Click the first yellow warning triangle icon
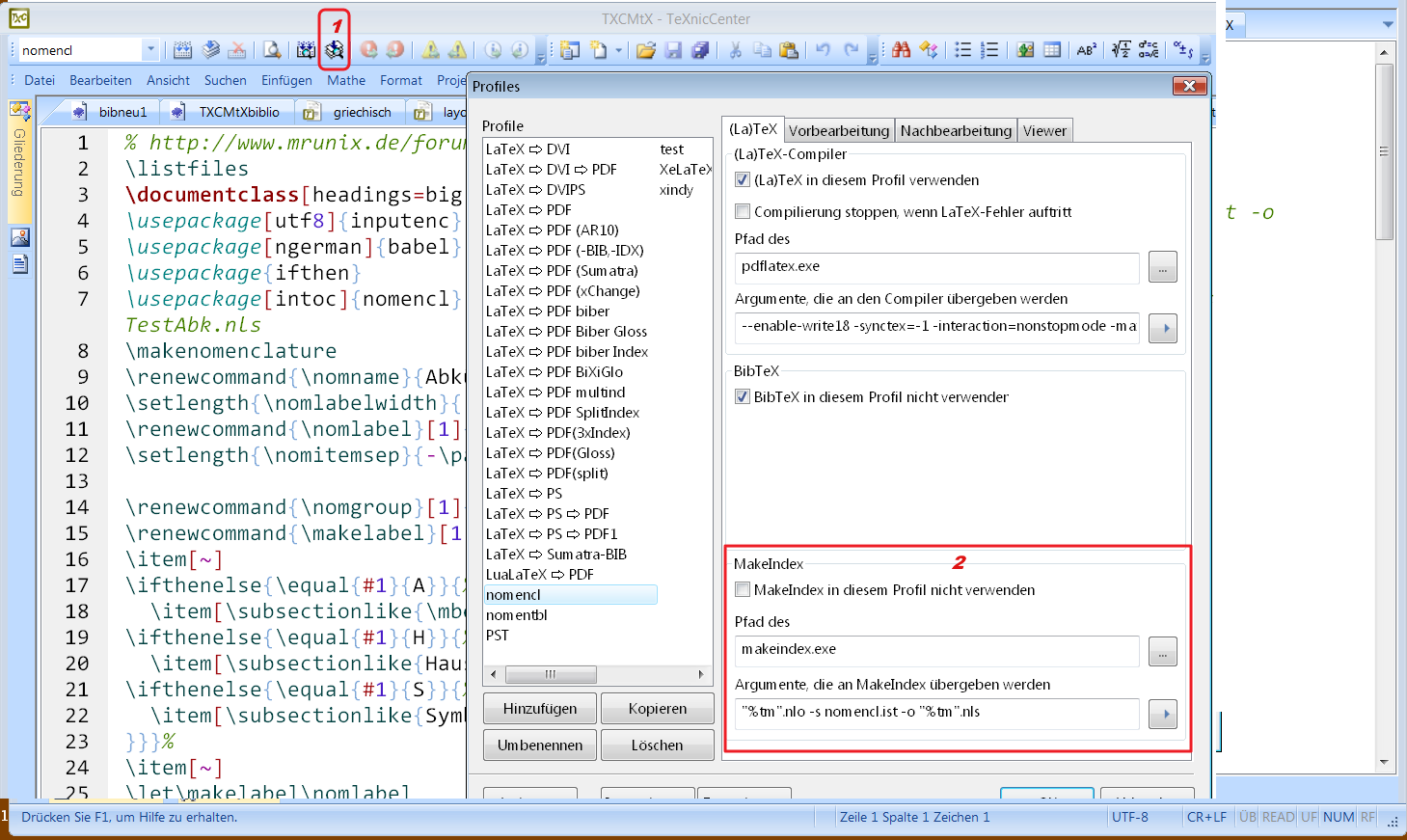Image resolution: width=1407 pixels, height=840 pixels. point(431,50)
